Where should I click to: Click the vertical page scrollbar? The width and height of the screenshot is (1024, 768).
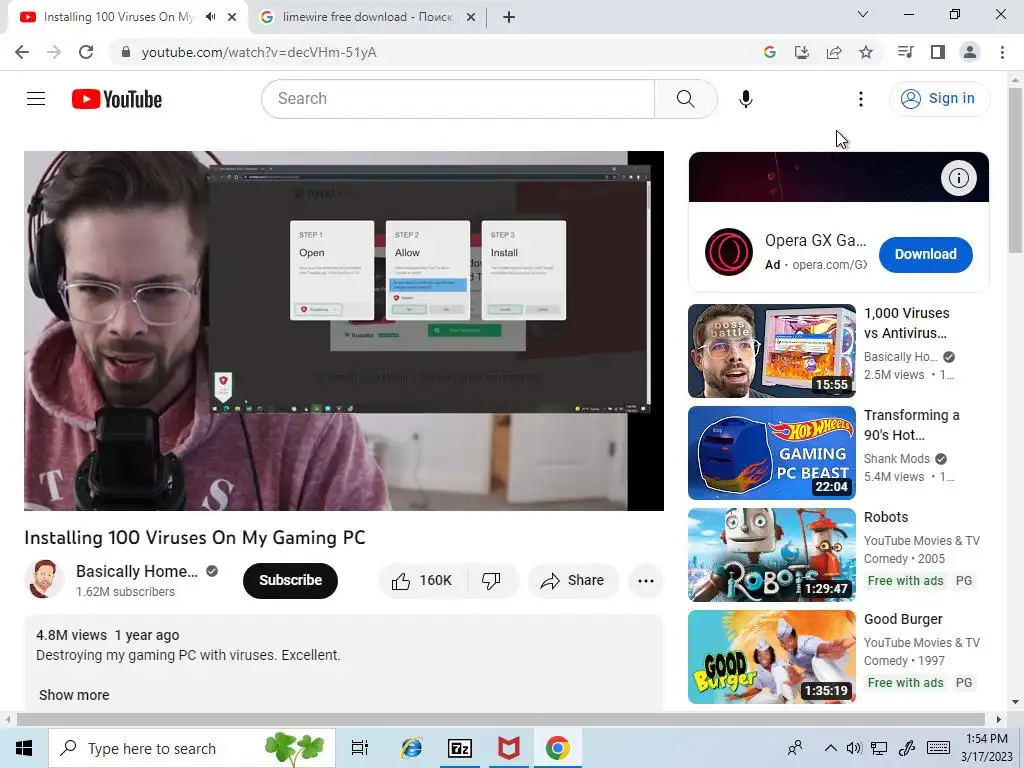[1015, 171]
